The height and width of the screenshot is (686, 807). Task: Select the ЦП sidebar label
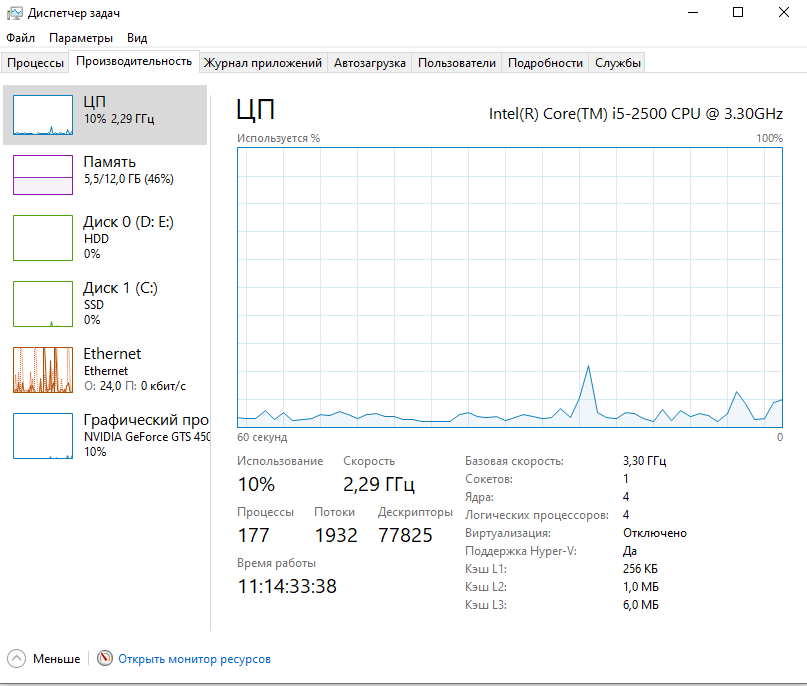click(x=95, y=101)
